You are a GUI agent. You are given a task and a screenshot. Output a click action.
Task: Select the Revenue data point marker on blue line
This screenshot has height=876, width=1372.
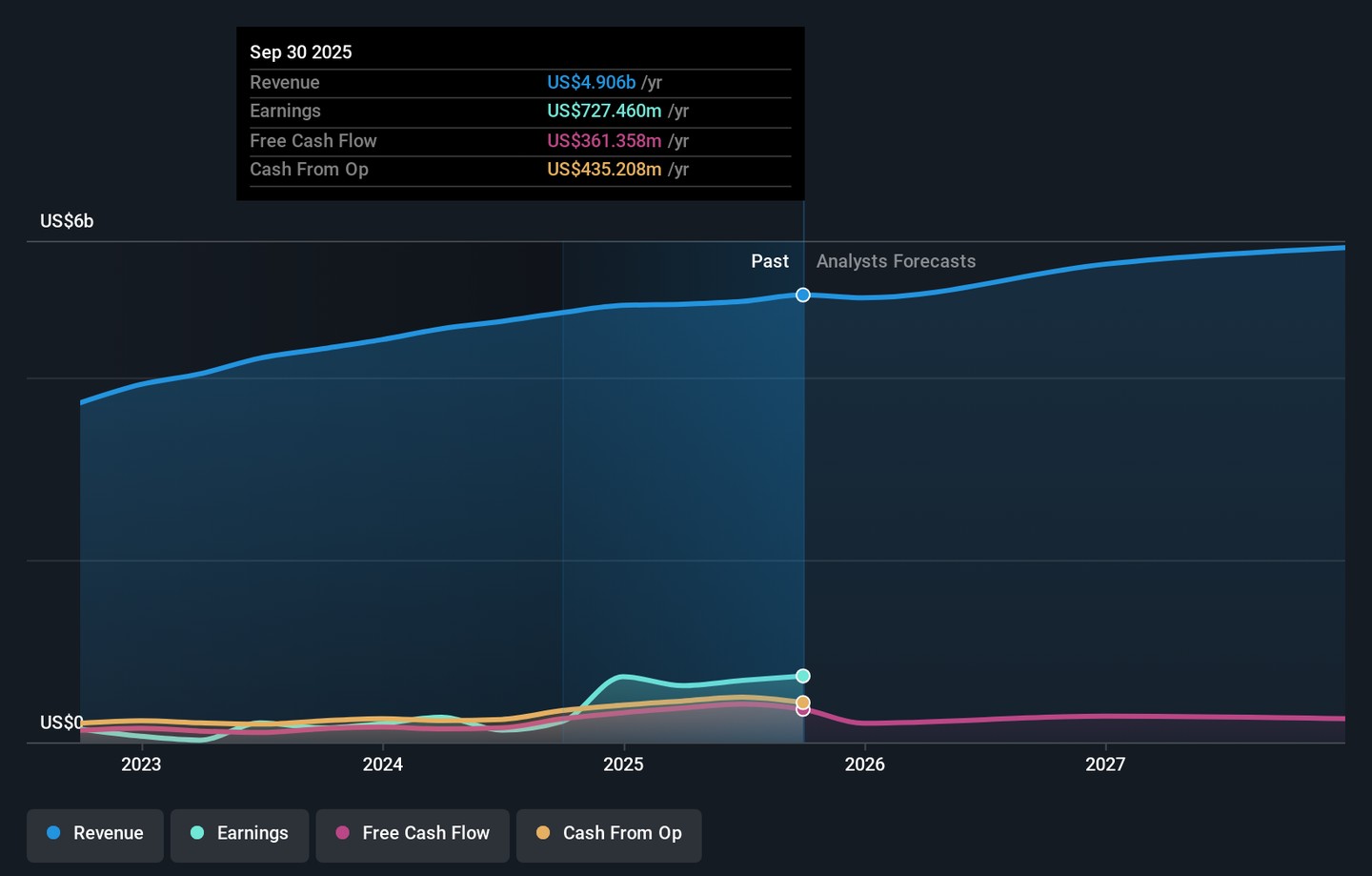[803, 295]
